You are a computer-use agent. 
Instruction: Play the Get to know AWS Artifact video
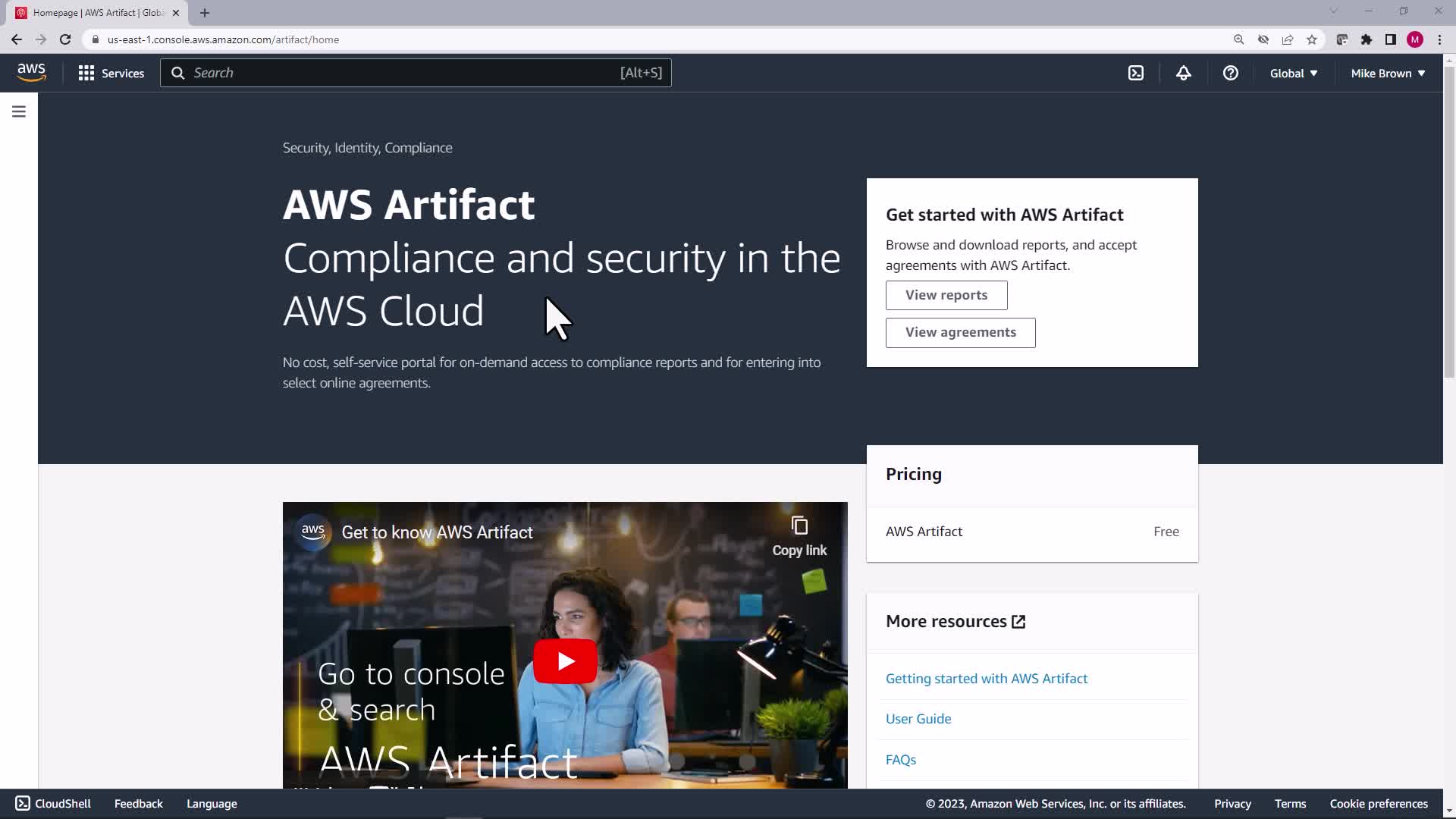coord(565,661)
